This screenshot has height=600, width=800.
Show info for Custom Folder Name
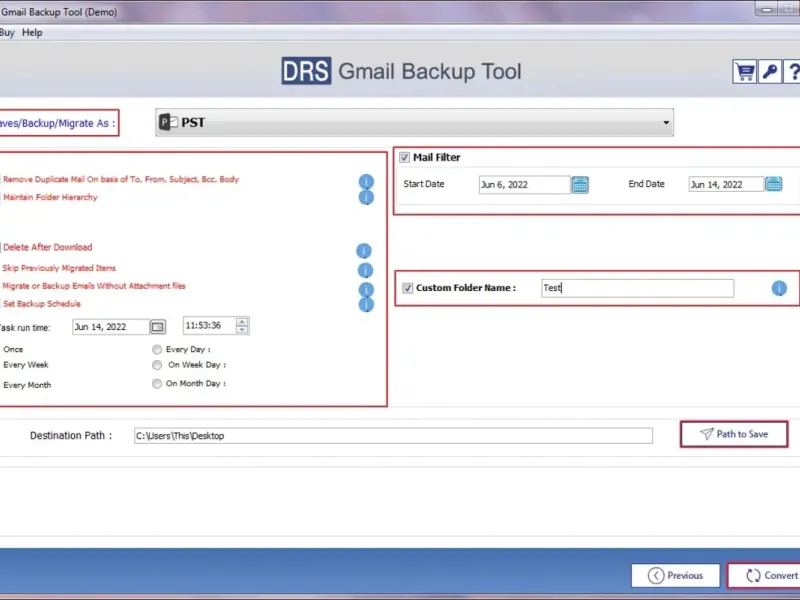[779, 288]
